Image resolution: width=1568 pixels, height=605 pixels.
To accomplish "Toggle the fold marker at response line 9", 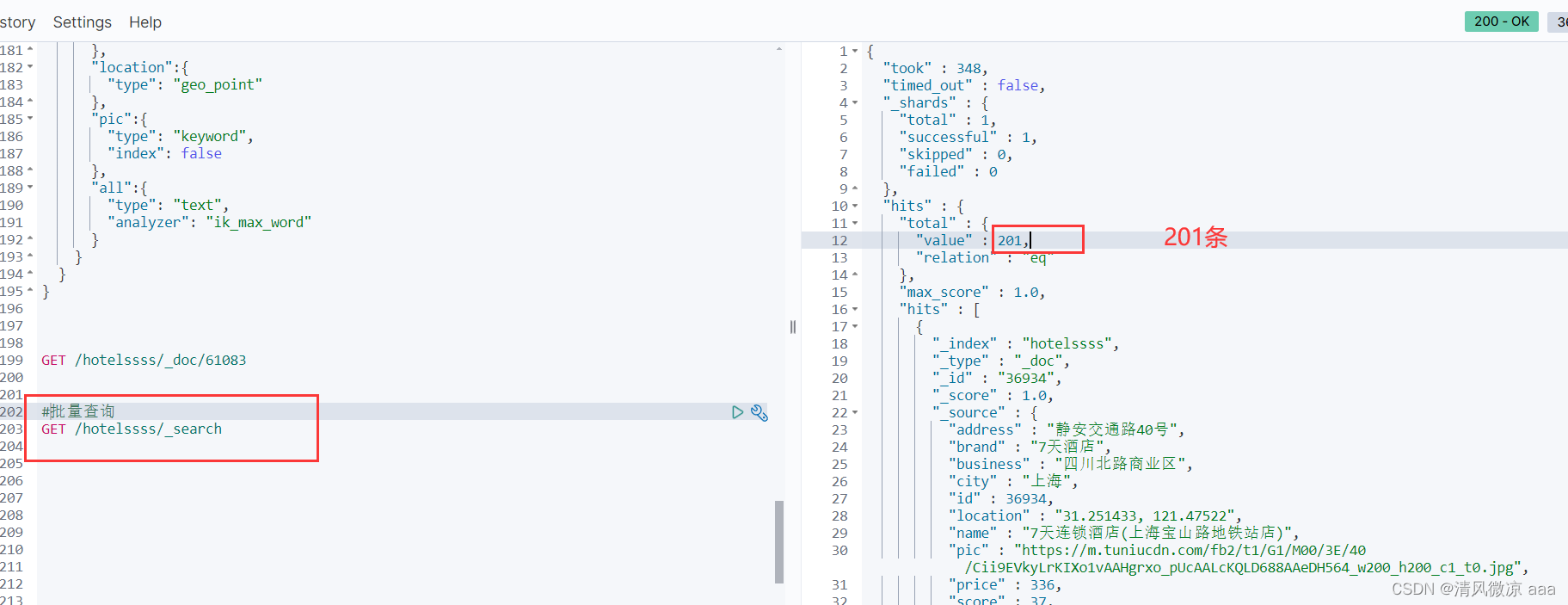I will (855, 188).
